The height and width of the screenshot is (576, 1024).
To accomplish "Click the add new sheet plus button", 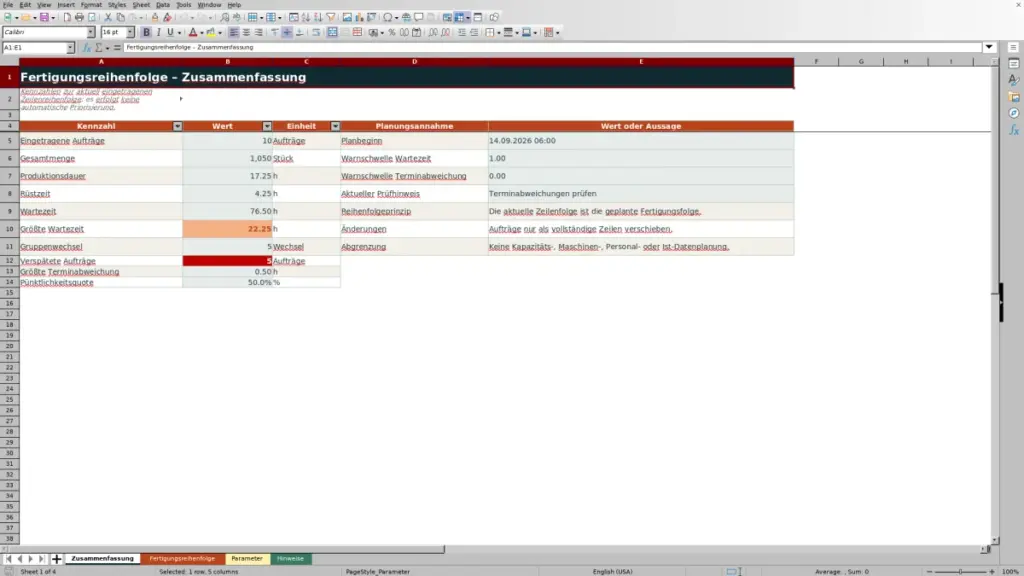I will tap(56, 559).
